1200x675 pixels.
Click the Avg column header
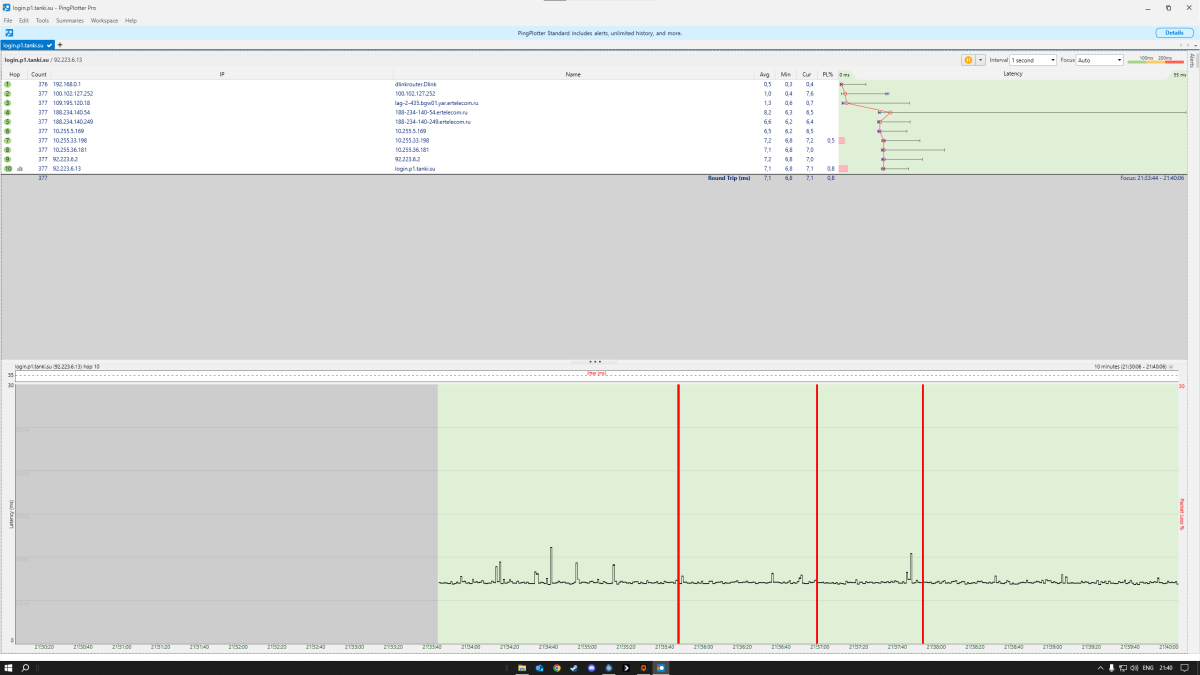point(765,75)
